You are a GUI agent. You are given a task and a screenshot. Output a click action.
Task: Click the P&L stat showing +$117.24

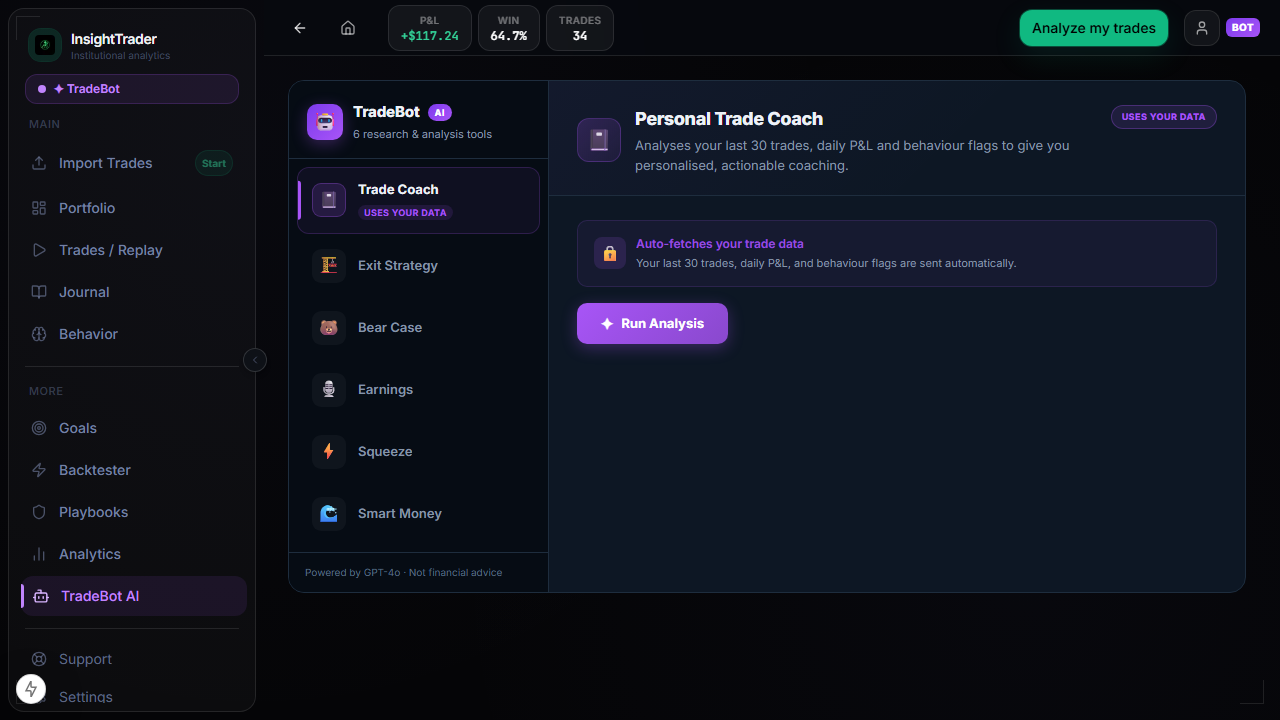[429, 28]
